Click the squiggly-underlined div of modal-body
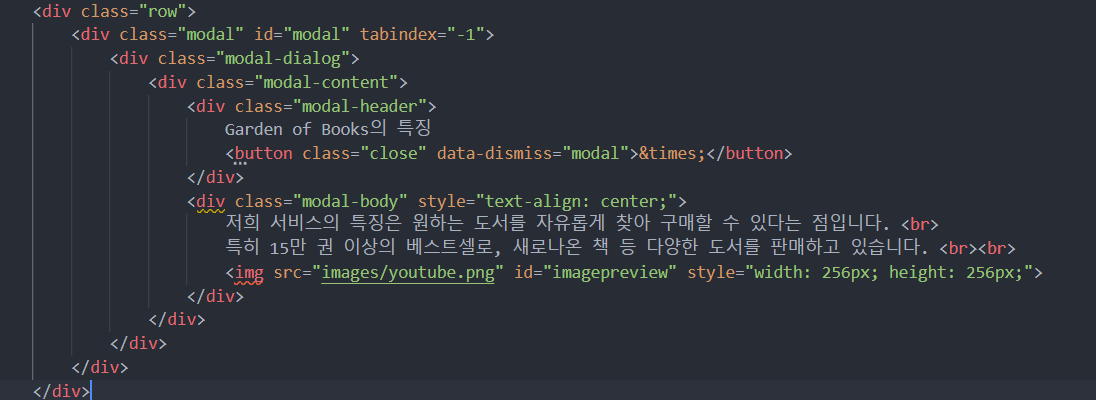The width and height of the screenshot is (1096, 400). tap(210, 202)
